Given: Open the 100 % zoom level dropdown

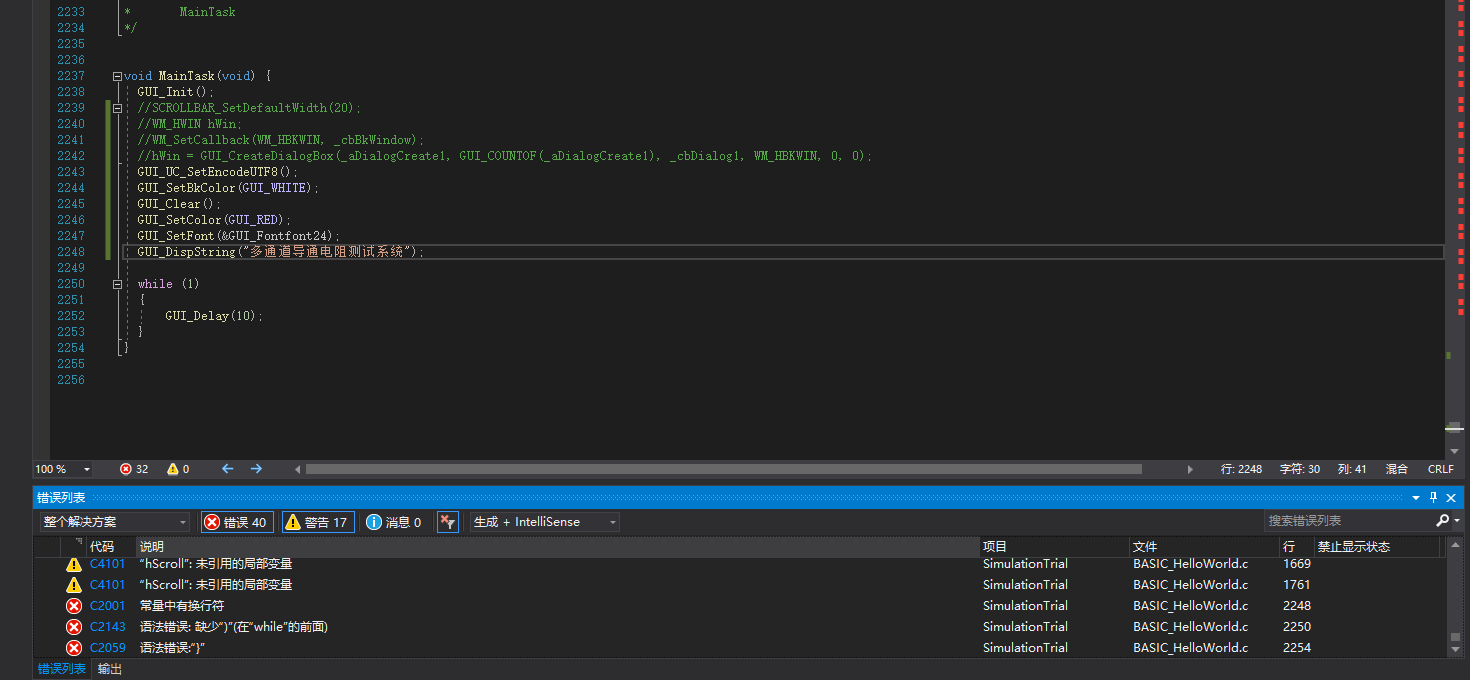Looking at the screenshot, I should click(x=63, y=469).
